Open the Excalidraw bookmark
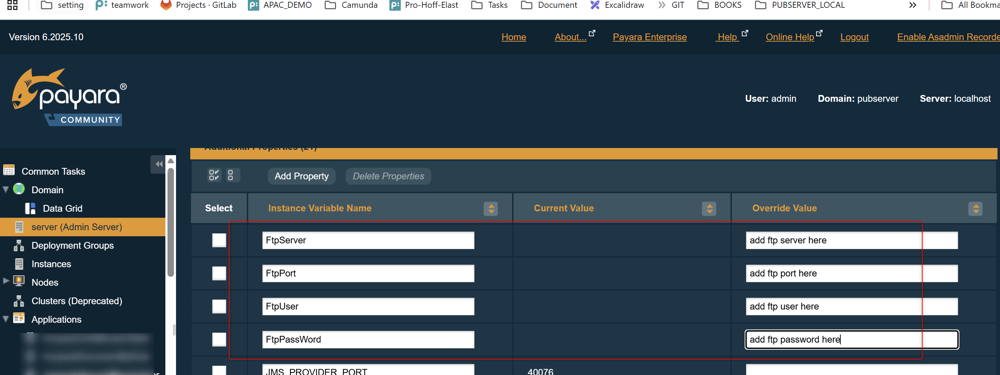The image size is (1000, 375). (x=617, y=5)
